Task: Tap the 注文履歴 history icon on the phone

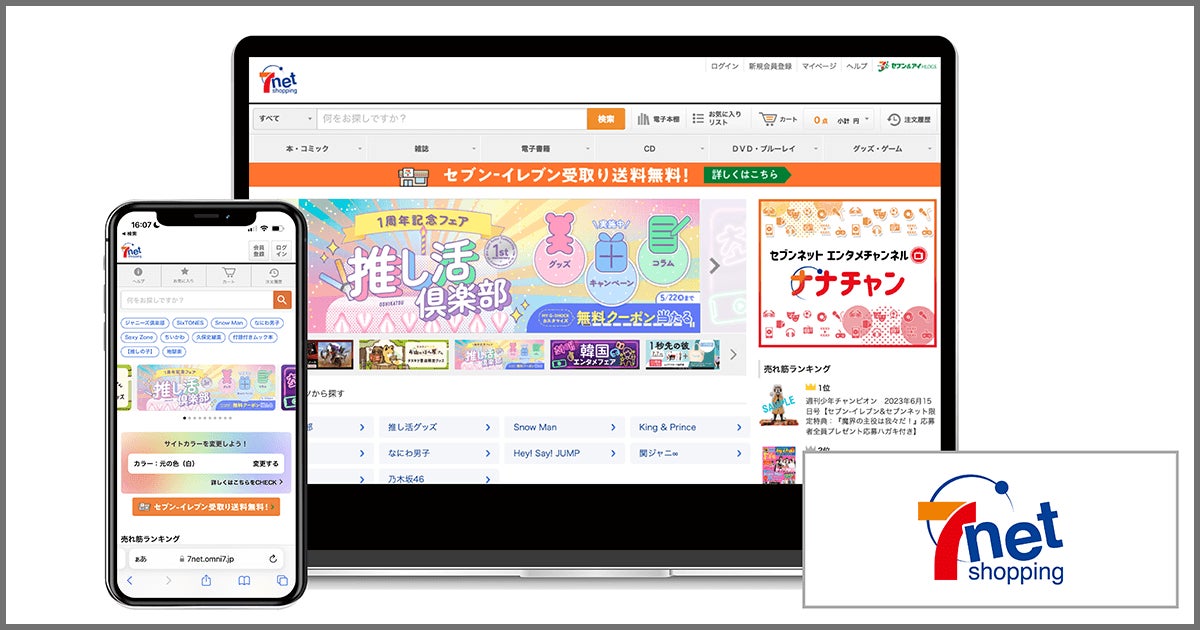Action: coord(273,273)
